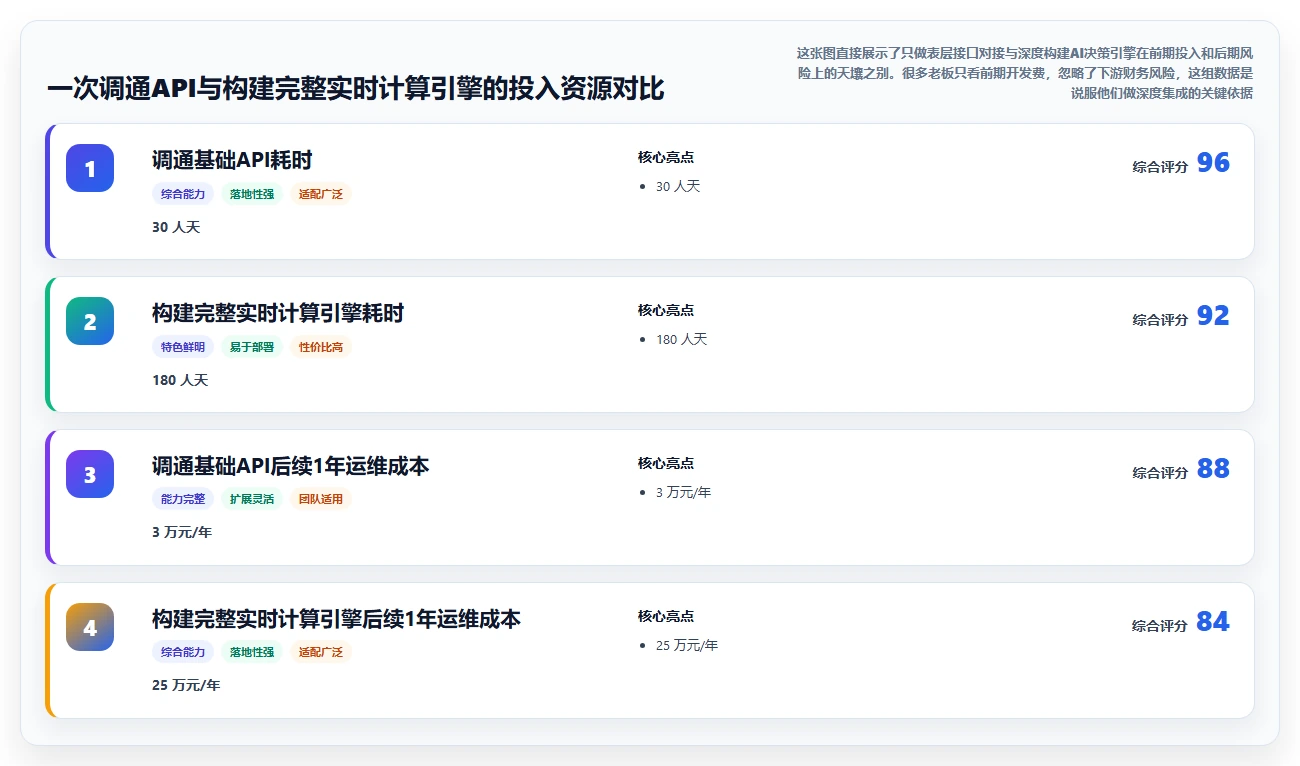Click the score number 84

1213,622
